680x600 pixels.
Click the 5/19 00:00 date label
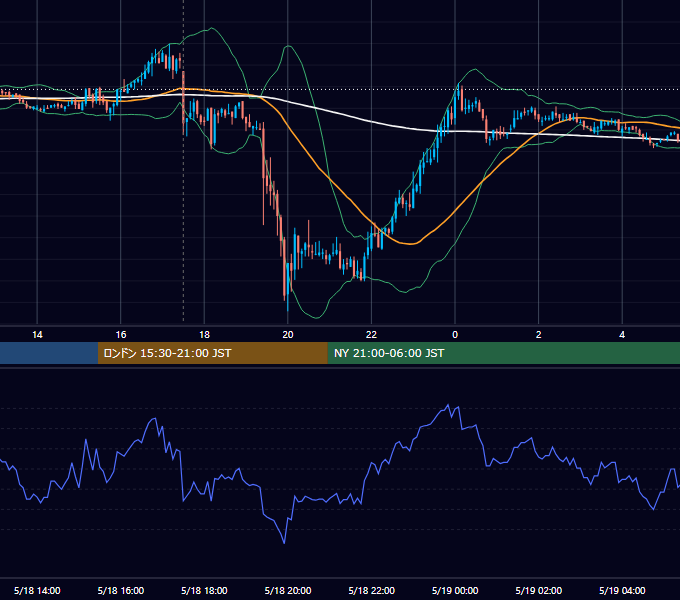click(455, 590)
